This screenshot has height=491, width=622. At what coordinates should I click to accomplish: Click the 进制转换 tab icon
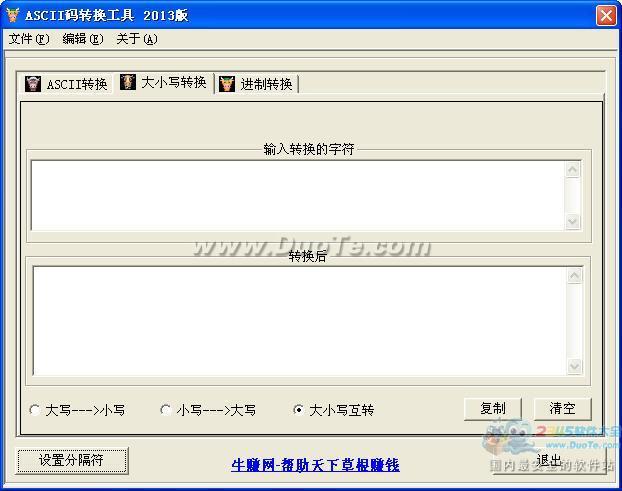[x=228, y=84]
